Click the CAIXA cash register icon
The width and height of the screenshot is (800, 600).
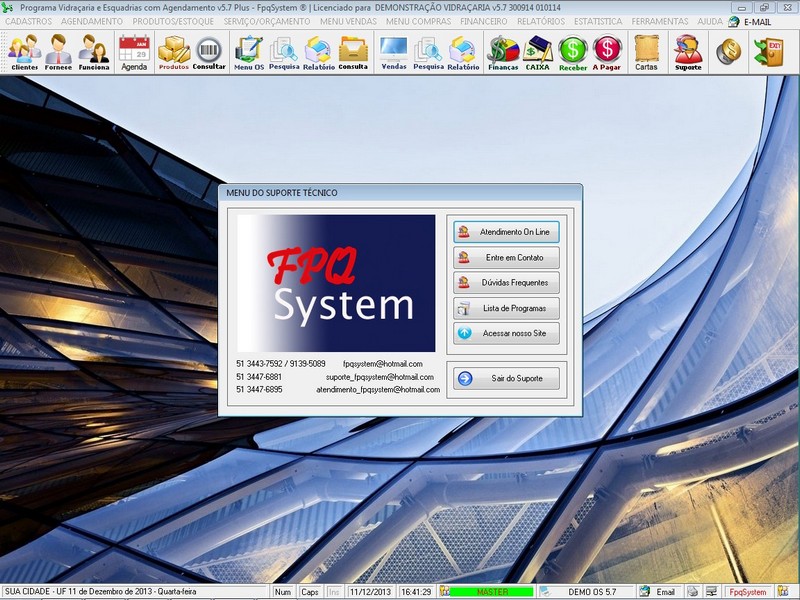538,52
